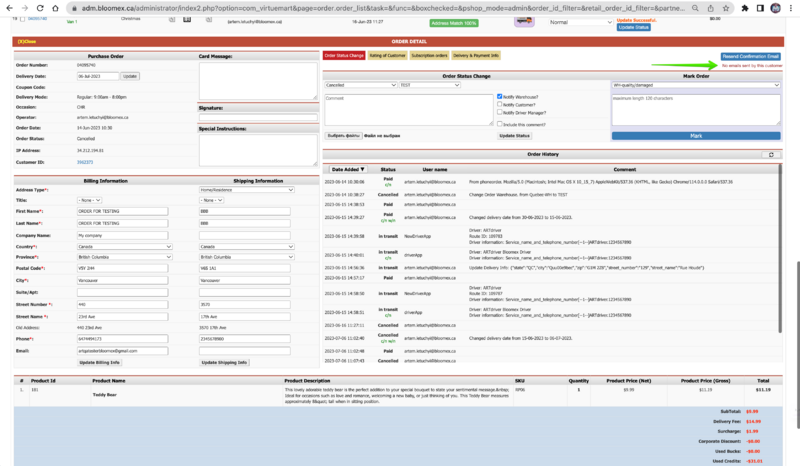Toggle the browser side panel icon

760,8
